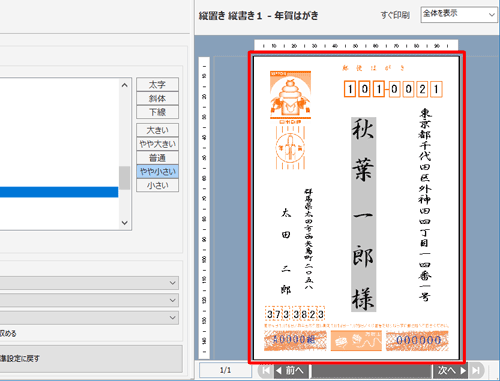Set font size to 大きい
500x381 pixels.
coord(157,130)
